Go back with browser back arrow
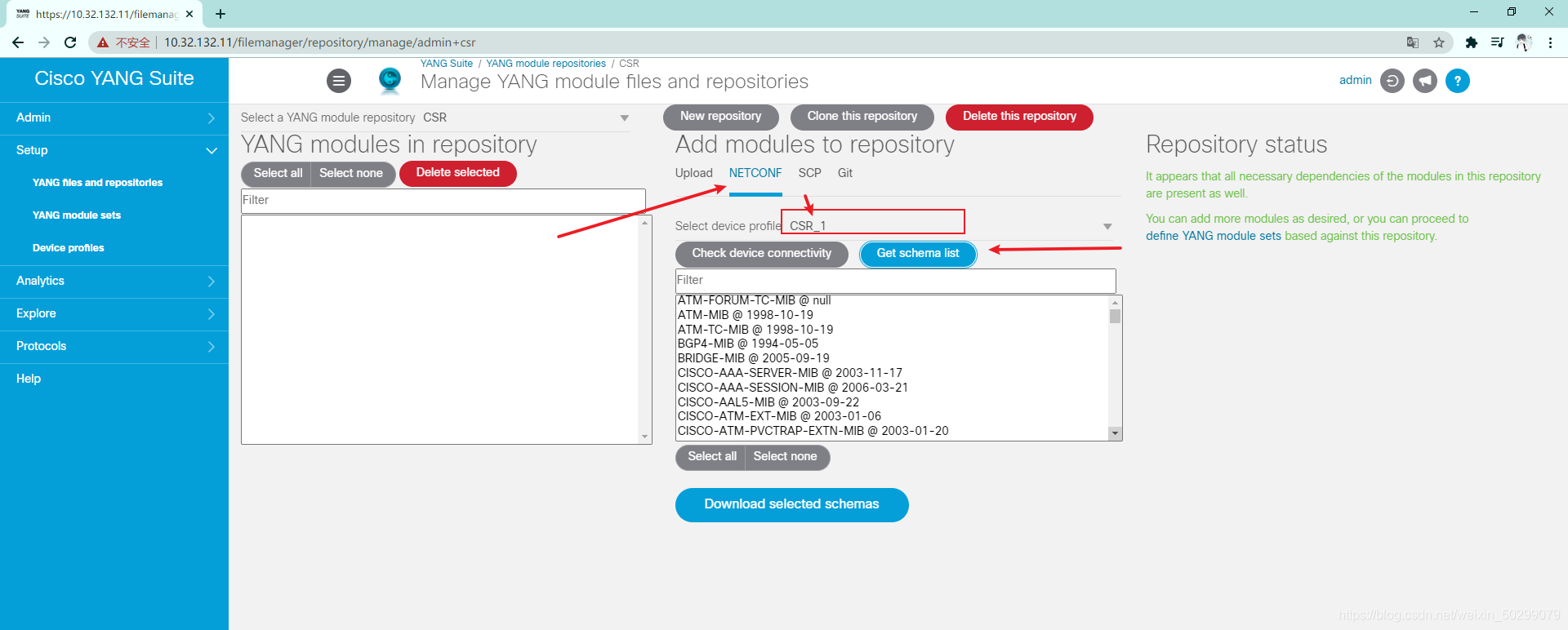Screen dimensions: 1568x630 (x=18, y=42)
